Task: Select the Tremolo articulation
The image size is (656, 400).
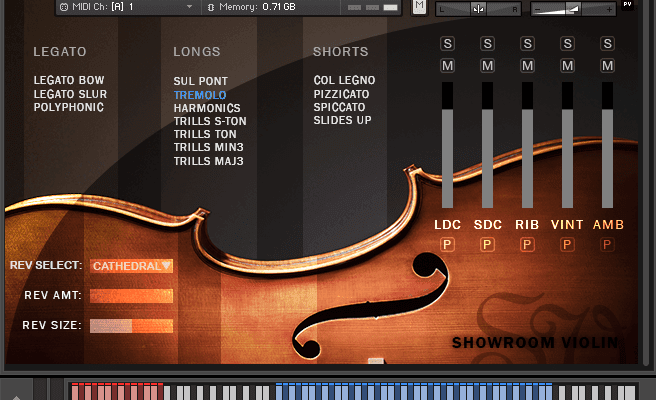Action: coord(200,95)
